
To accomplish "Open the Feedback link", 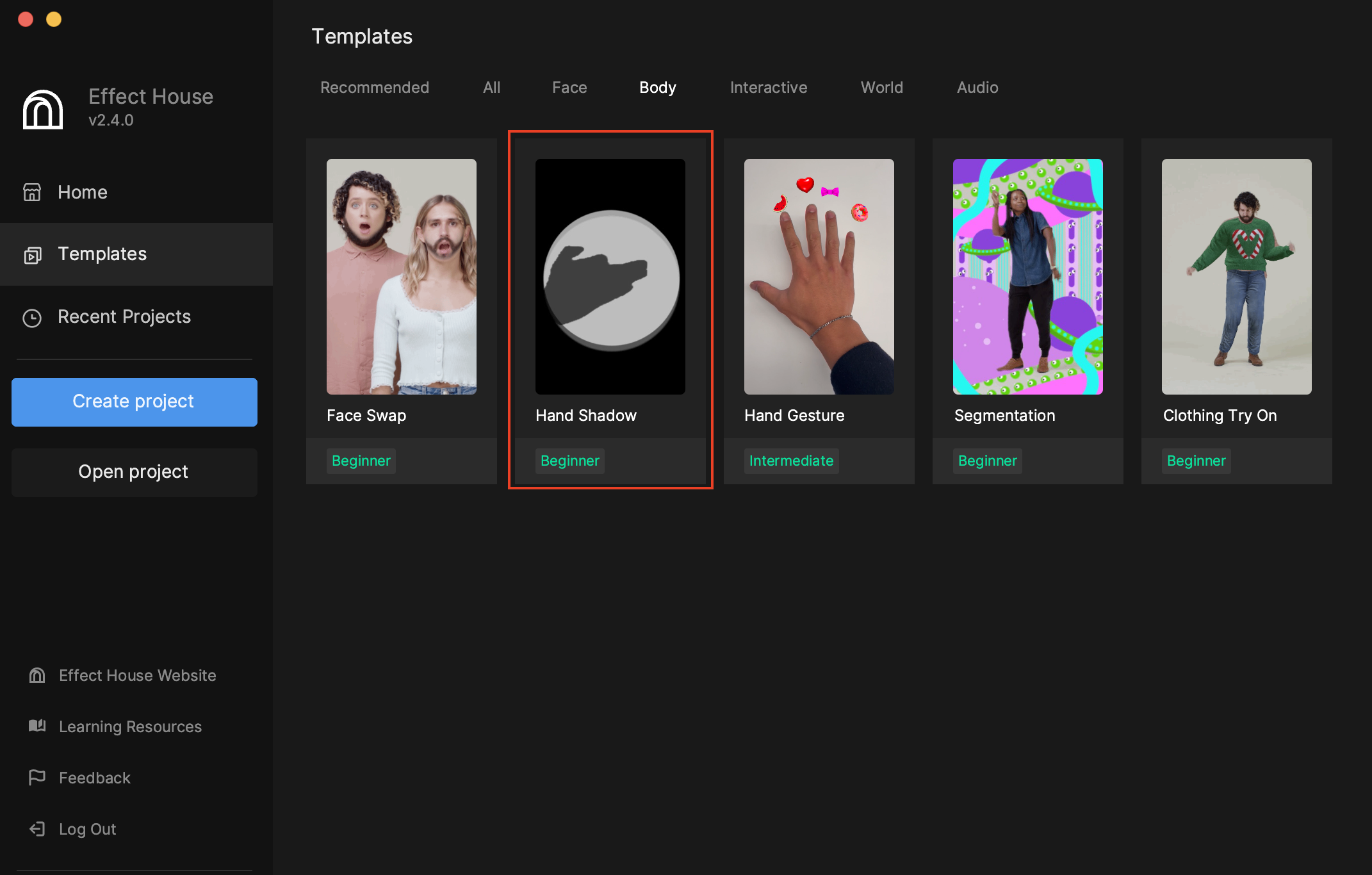I will click(95, 778).
